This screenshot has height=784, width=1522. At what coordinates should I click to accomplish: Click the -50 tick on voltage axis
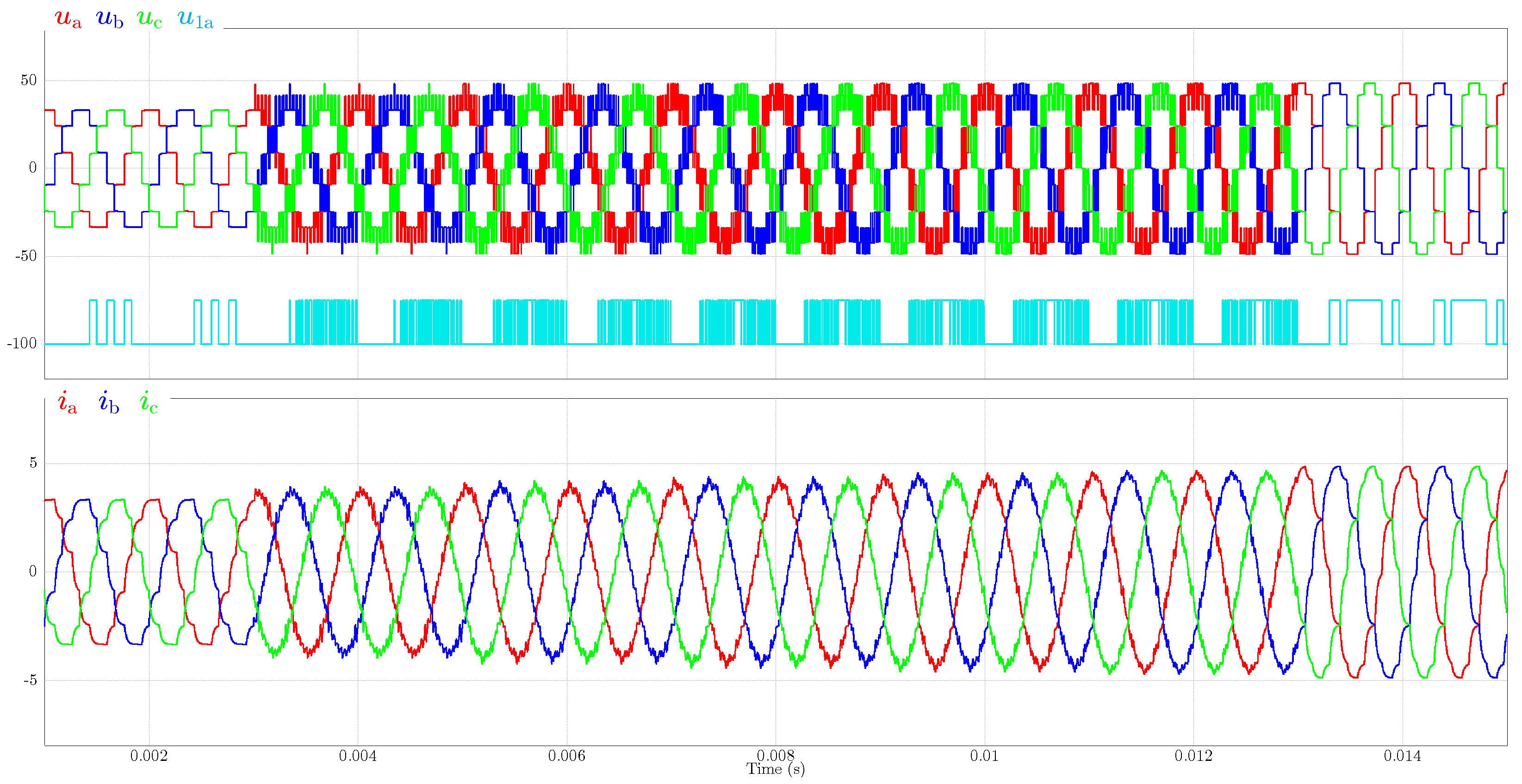[x=26, y=256]
